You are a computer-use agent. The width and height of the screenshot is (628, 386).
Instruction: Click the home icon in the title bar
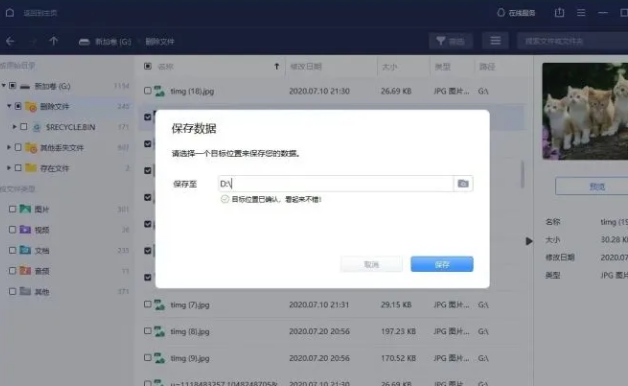[x=10, y=13]
